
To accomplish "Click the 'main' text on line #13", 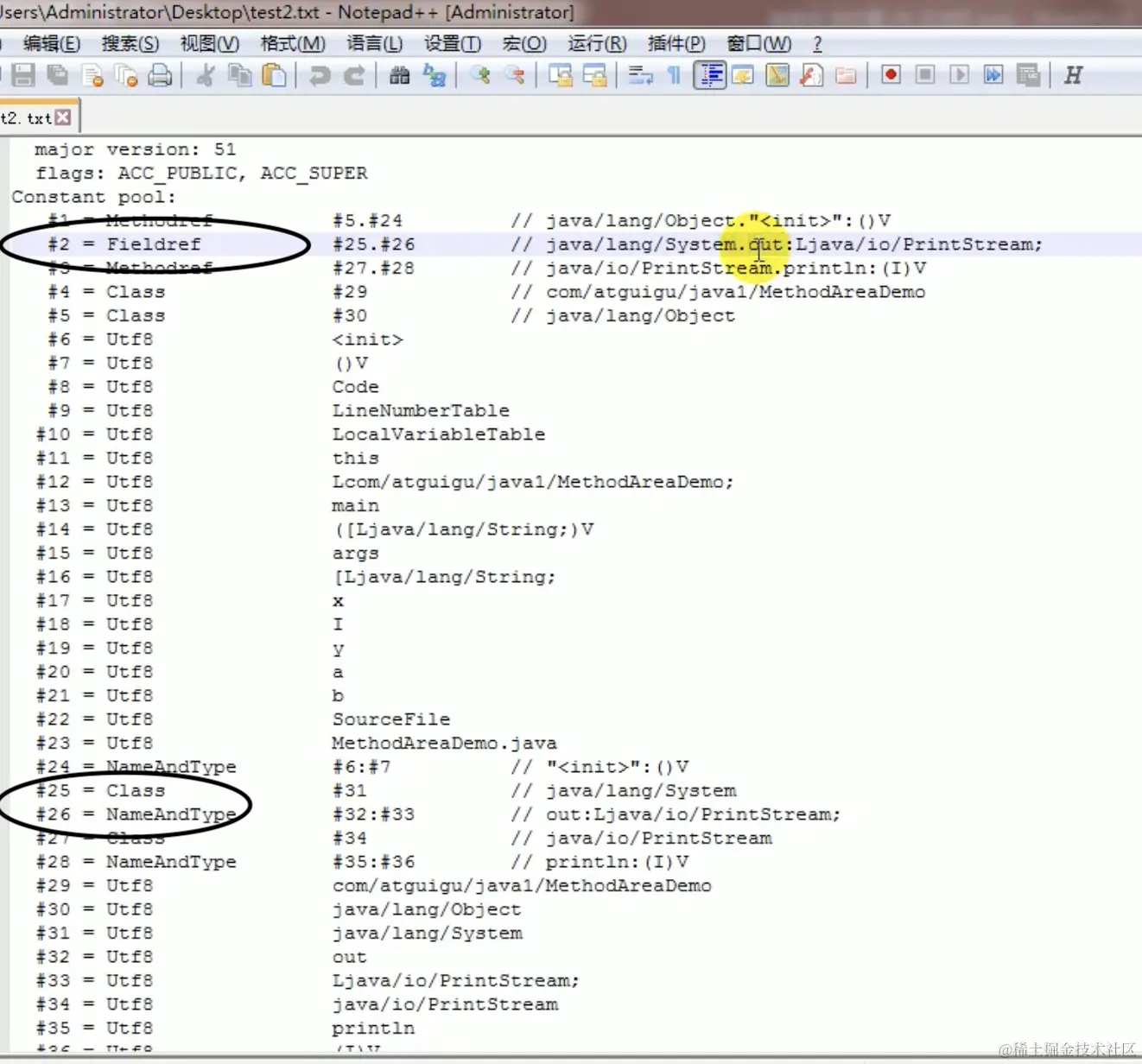I will coord(355,505).
